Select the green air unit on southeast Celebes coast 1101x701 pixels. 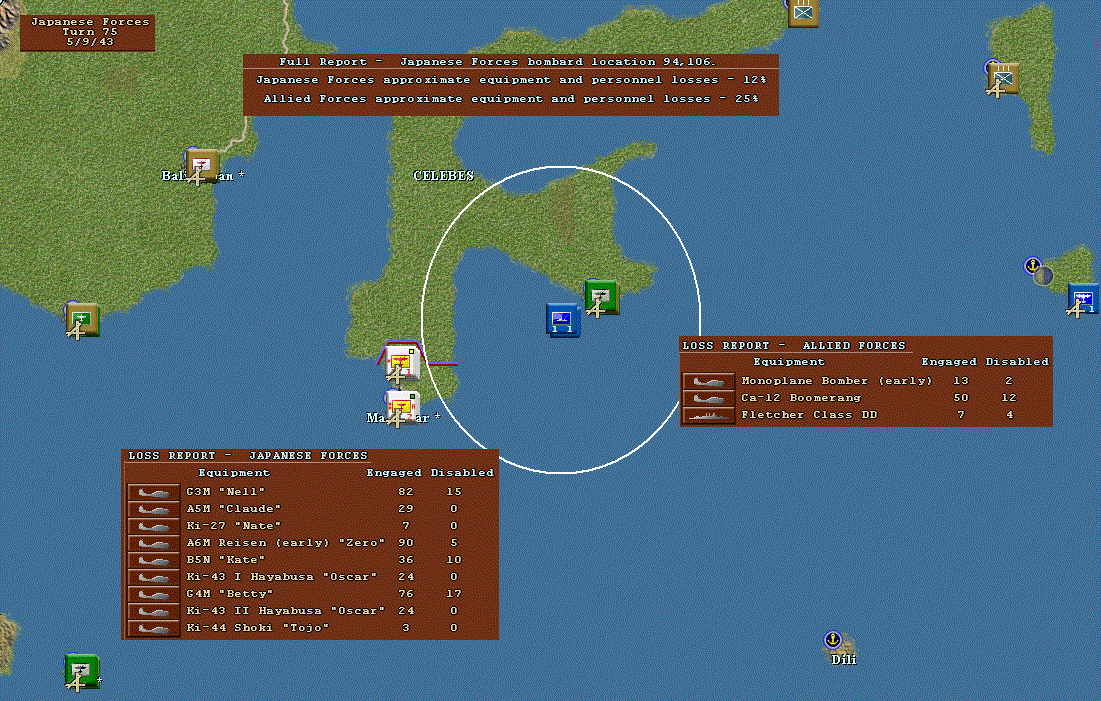click(x=602, y=298)
